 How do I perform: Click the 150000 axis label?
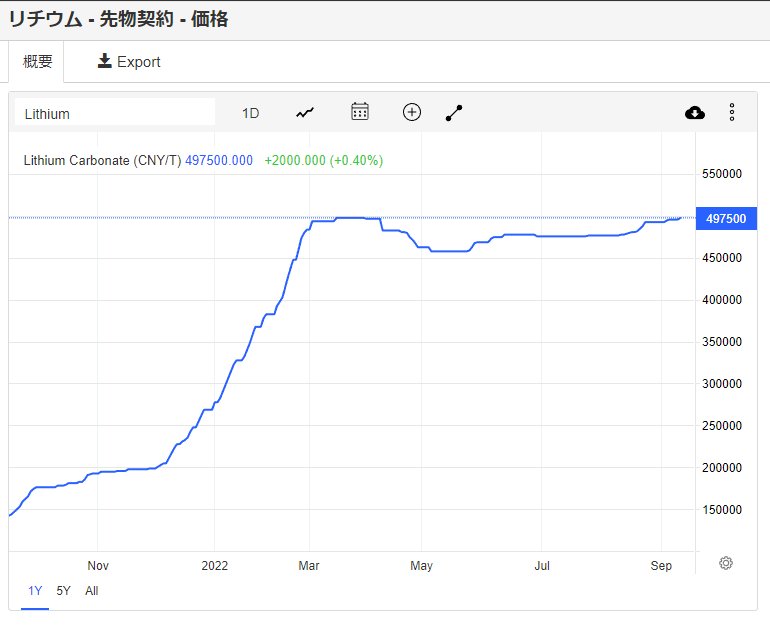pos(722,510)
